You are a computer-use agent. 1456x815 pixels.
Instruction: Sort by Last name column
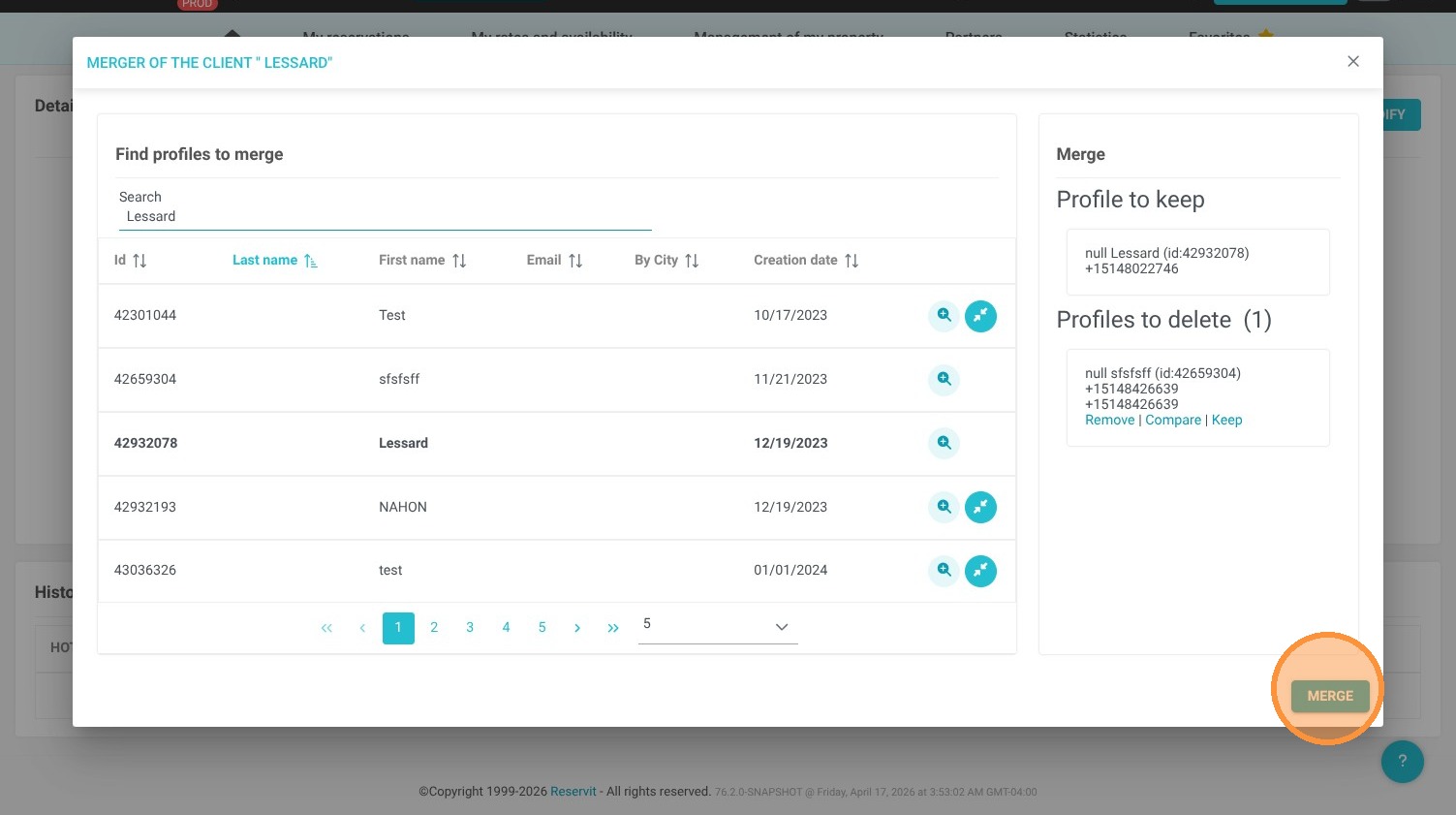275,261
